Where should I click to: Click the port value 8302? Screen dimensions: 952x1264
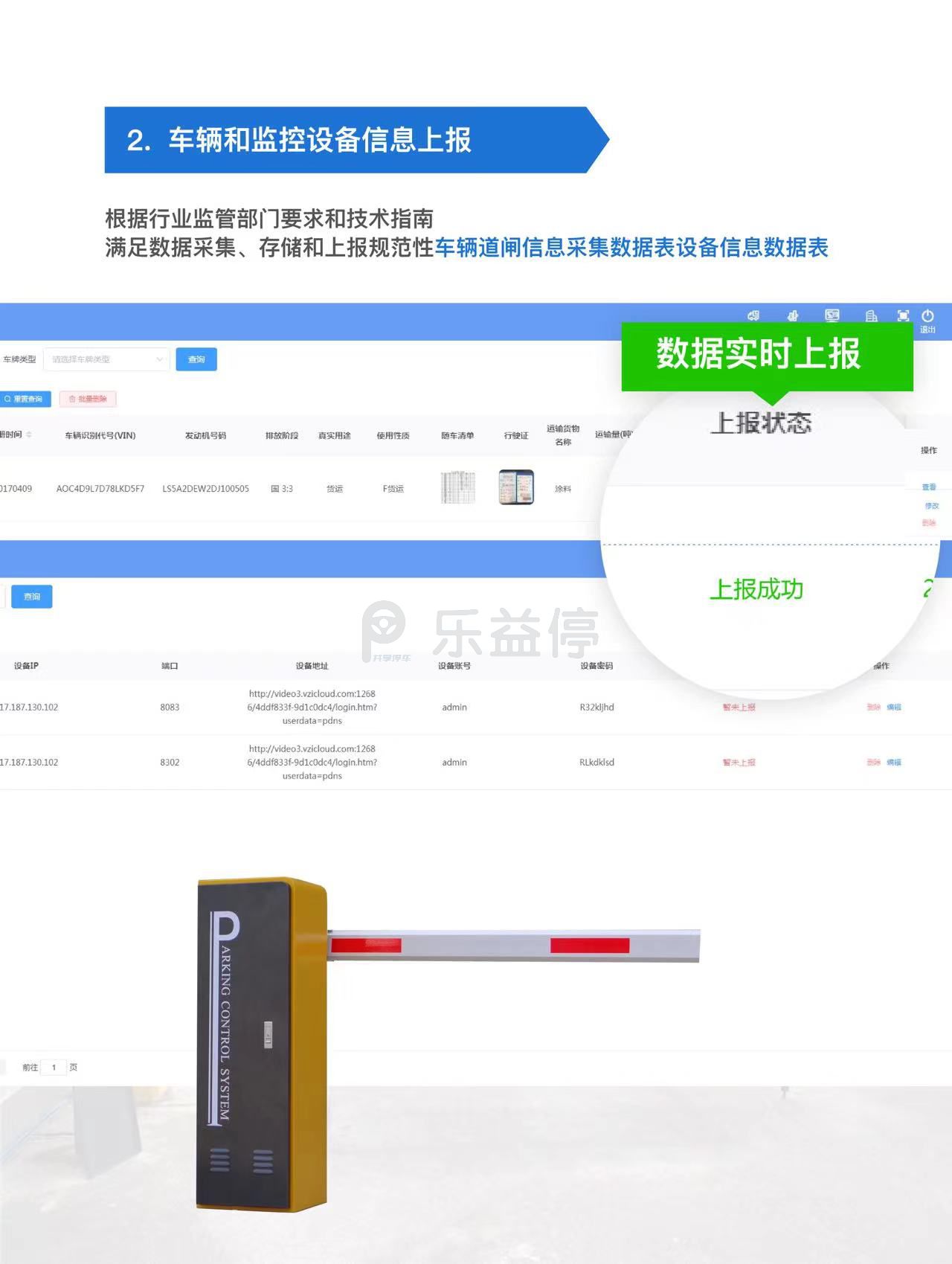click(x=170, y=762)
